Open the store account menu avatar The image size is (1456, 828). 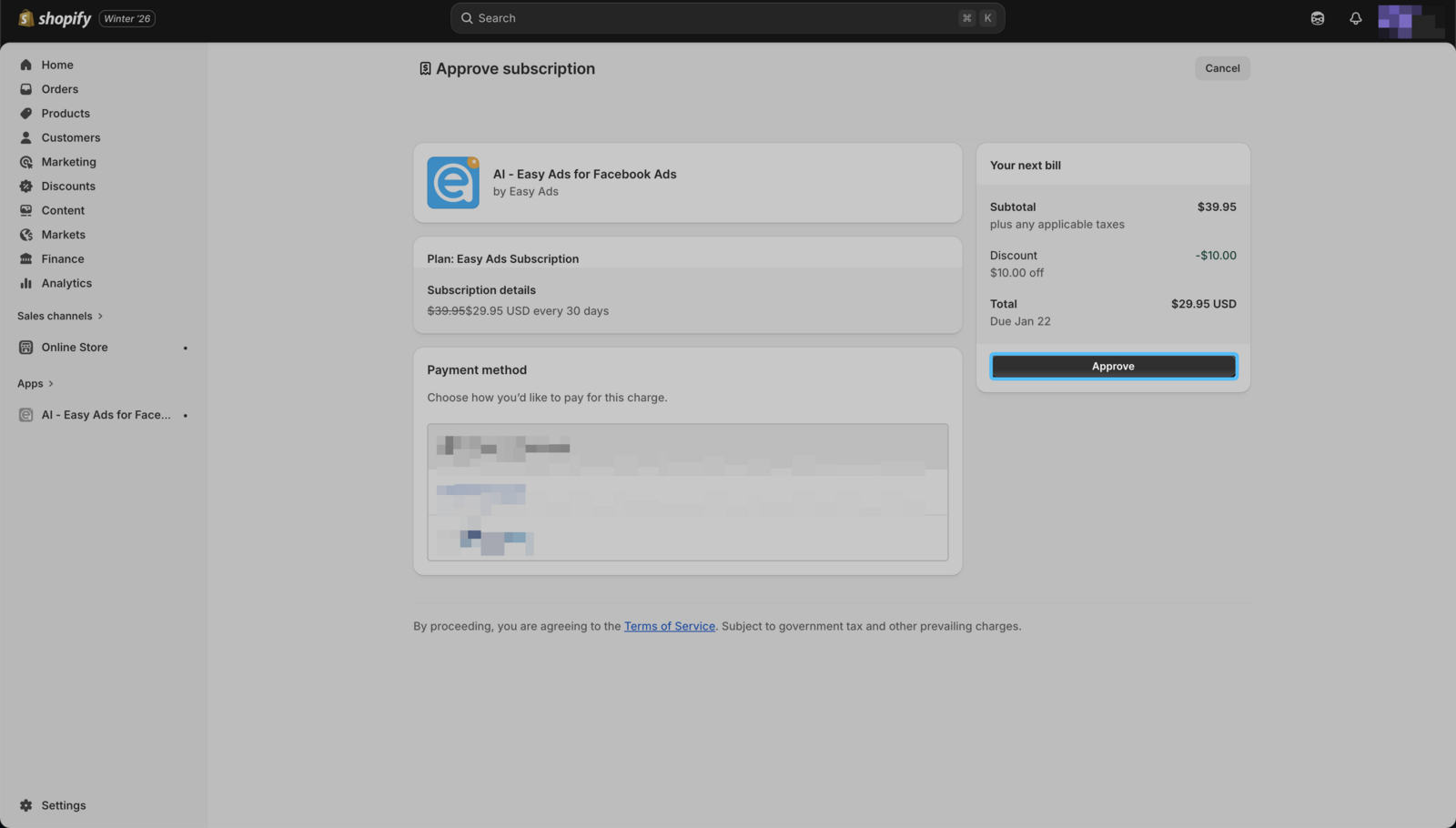point(1409,20)
